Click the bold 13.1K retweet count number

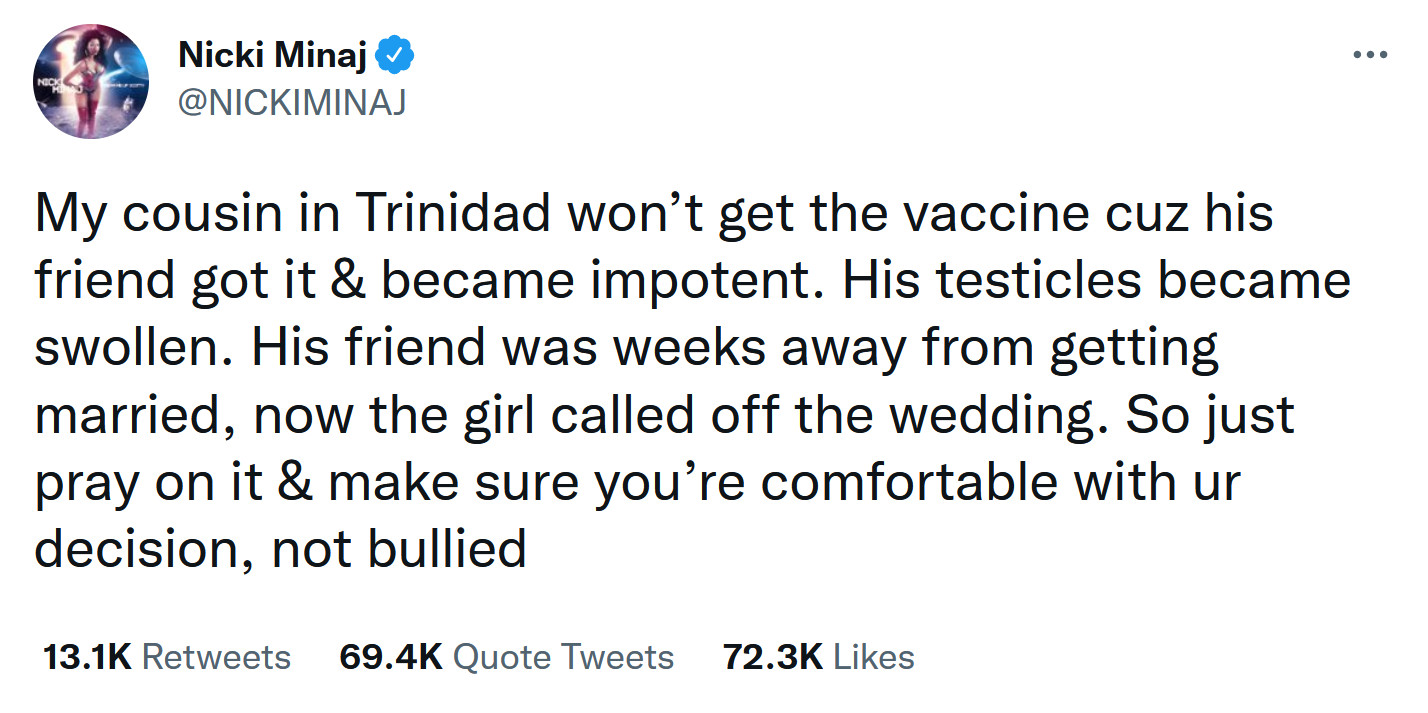tap(87, 657)
